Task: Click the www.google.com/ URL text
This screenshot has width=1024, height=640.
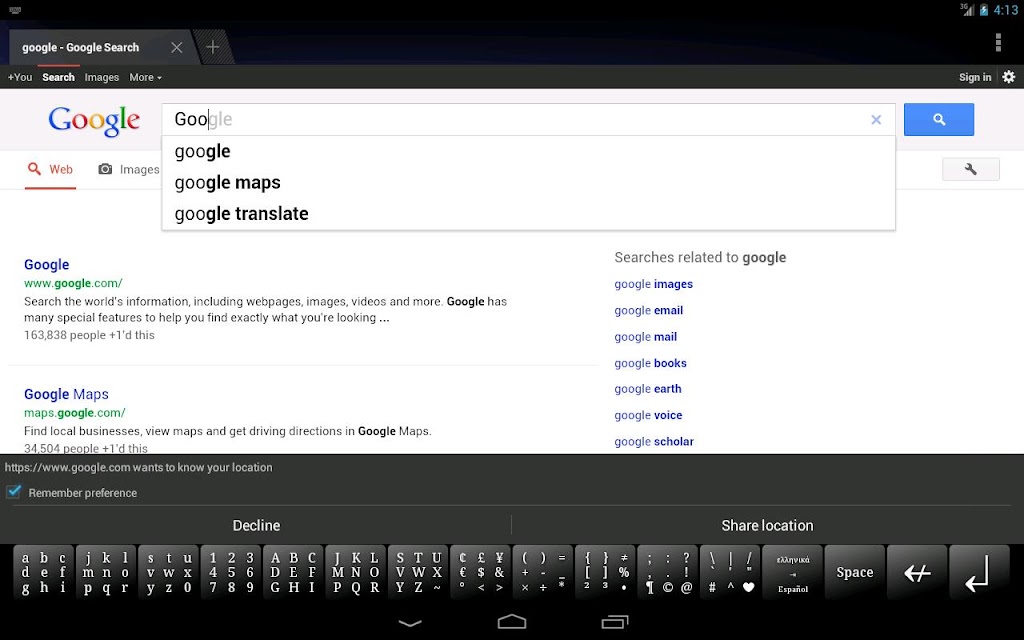Action: [73, 283]
